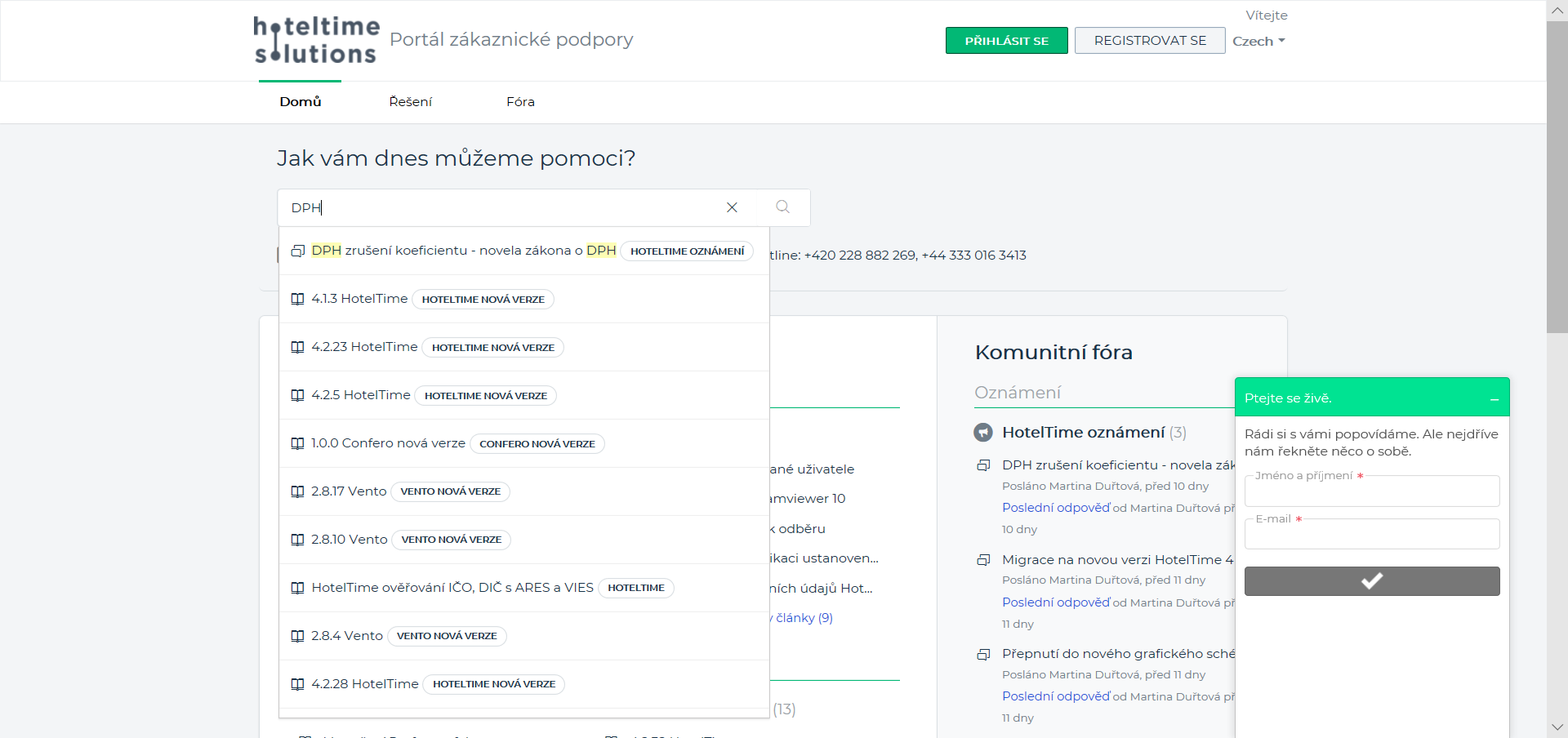Open HotelTime oznámení forum link
The image size is (1568, 738).
pos(1083,433)
